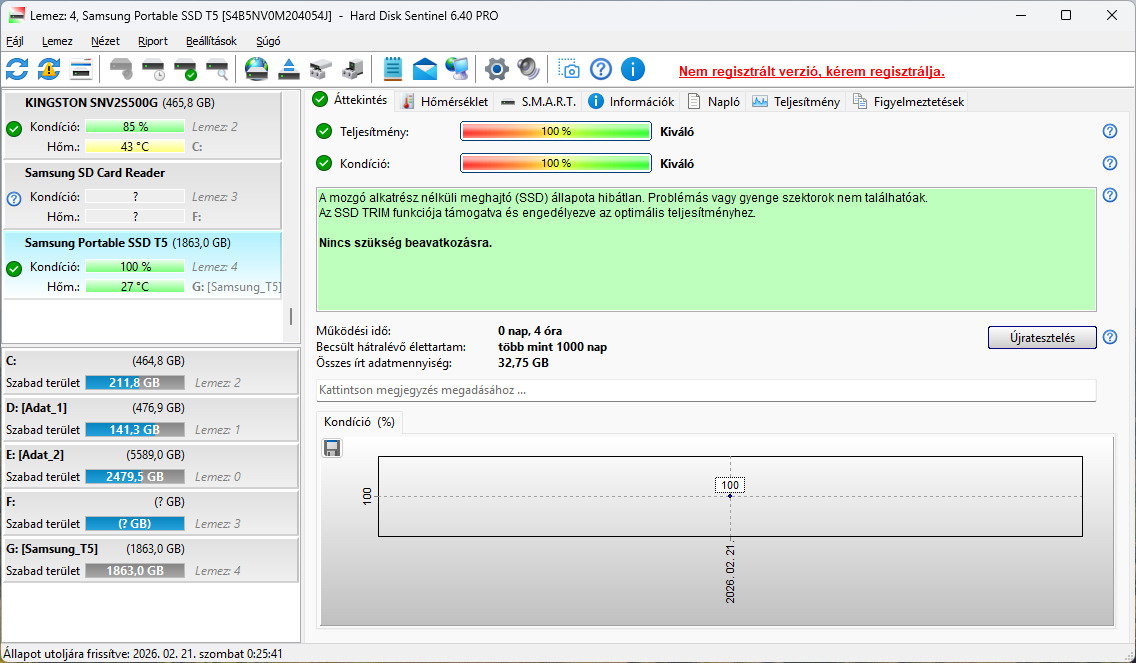Click the boxes with computer tower icon

(353, 70)
